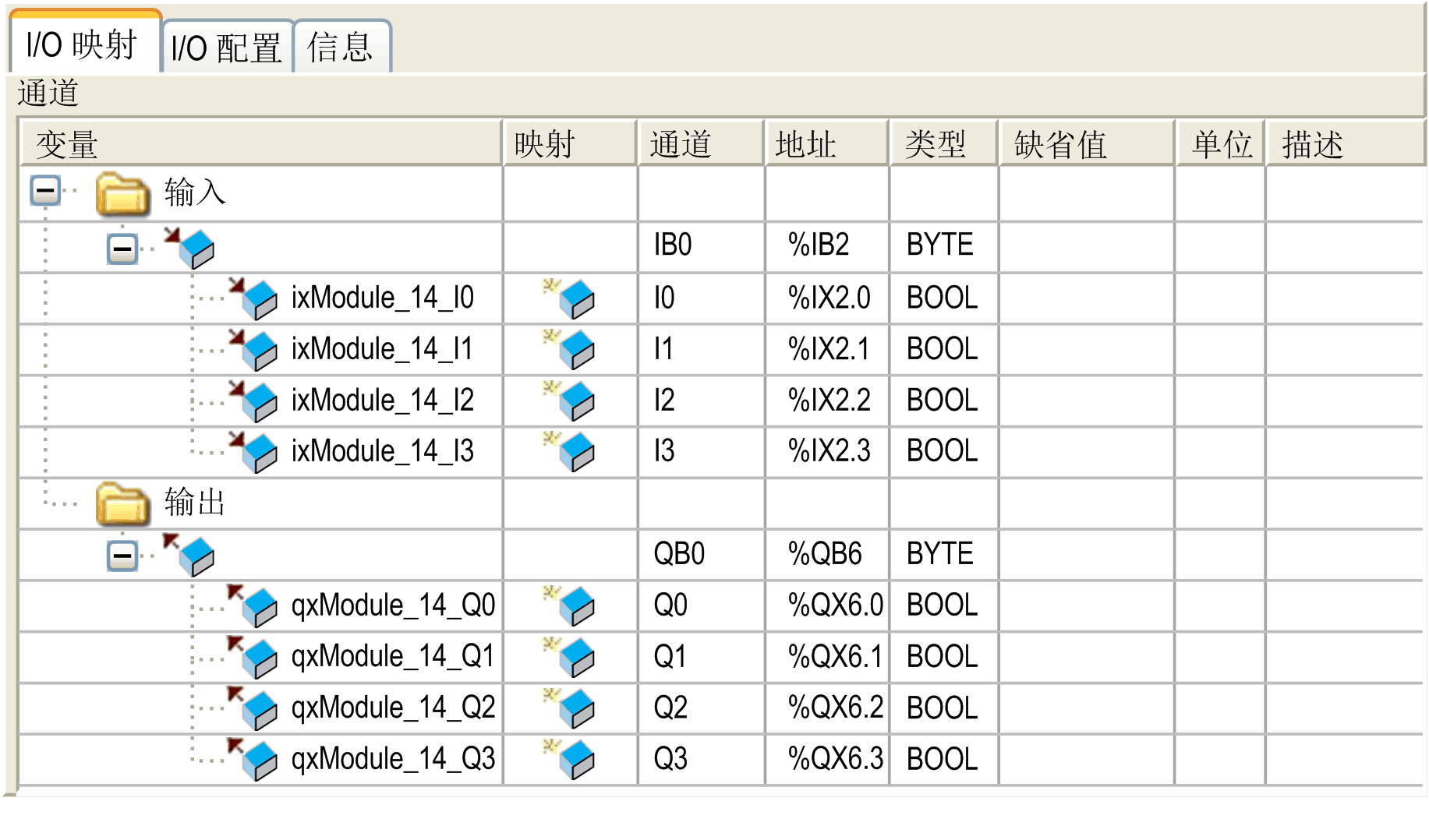Click the mapping icon for ixModule_14_I0
Image resolution: width=1429 pixels, height=840 pixels.
click(570, 298)
